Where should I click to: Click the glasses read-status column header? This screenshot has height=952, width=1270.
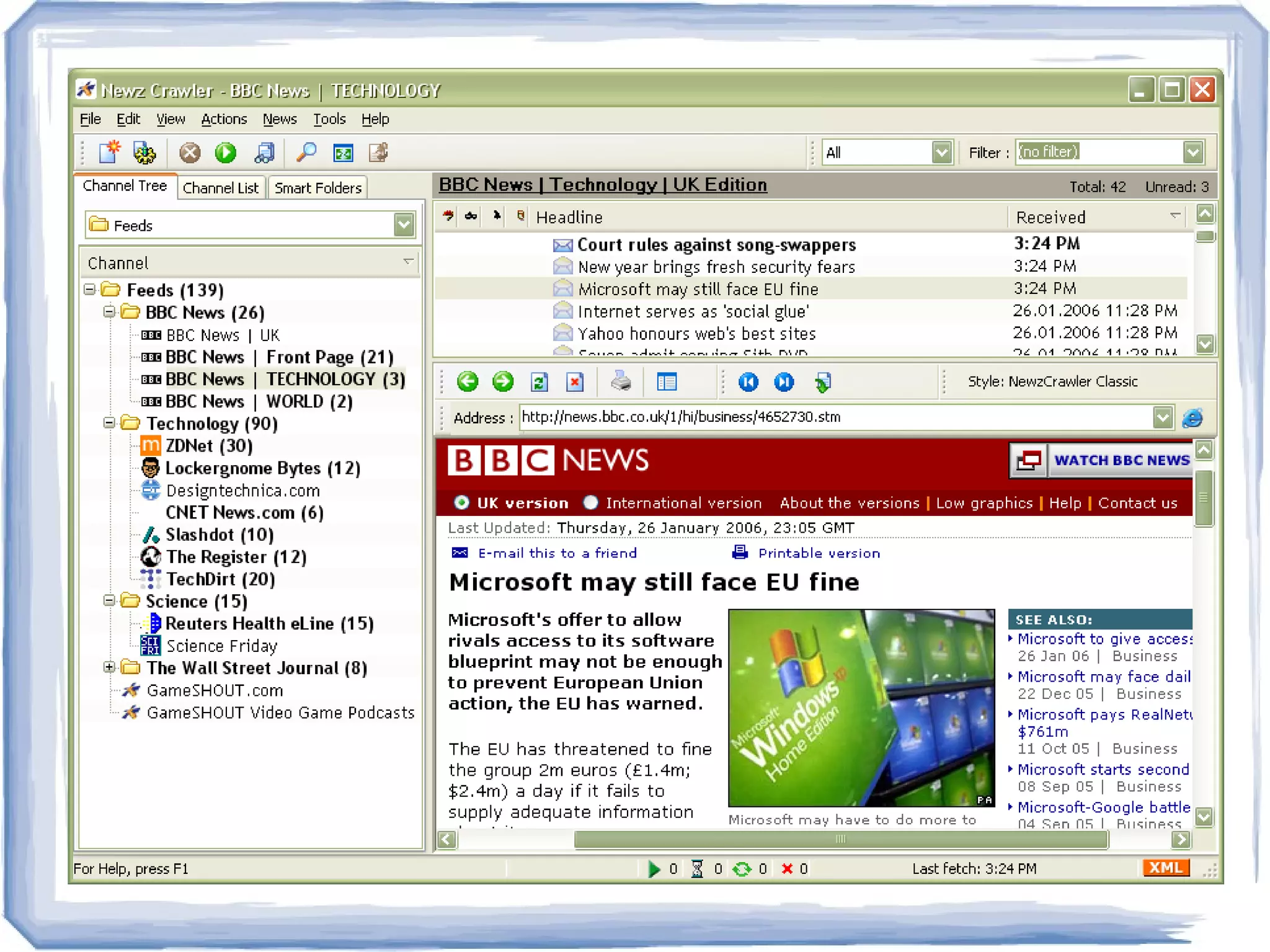(x=471, y=216)
